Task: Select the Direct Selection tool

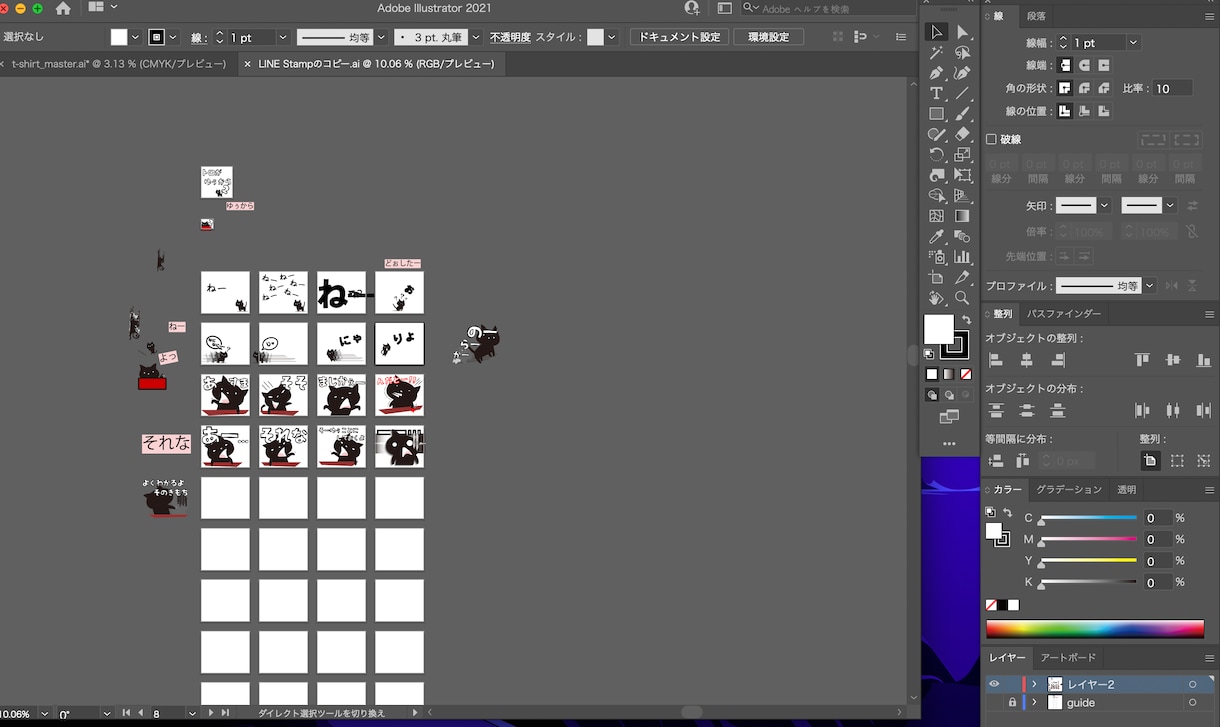Action: [962, 33]
